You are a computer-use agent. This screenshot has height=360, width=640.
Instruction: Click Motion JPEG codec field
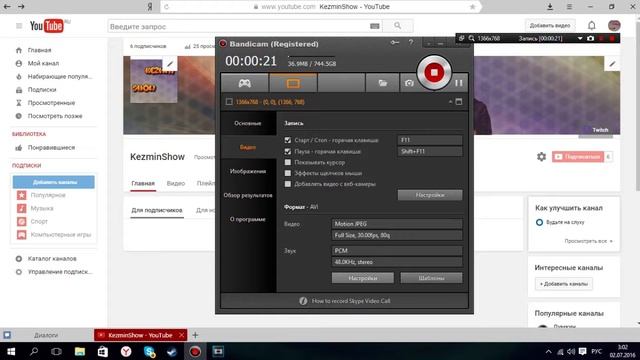coord(397,224)
